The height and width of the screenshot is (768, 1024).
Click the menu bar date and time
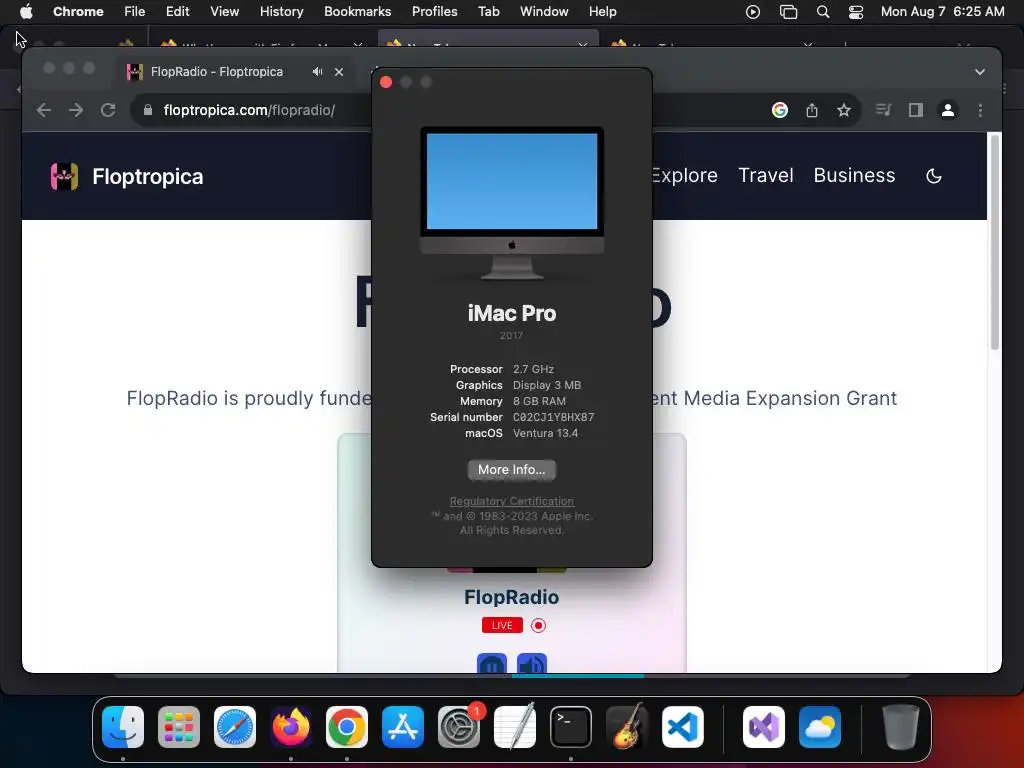tap(942, 11)
